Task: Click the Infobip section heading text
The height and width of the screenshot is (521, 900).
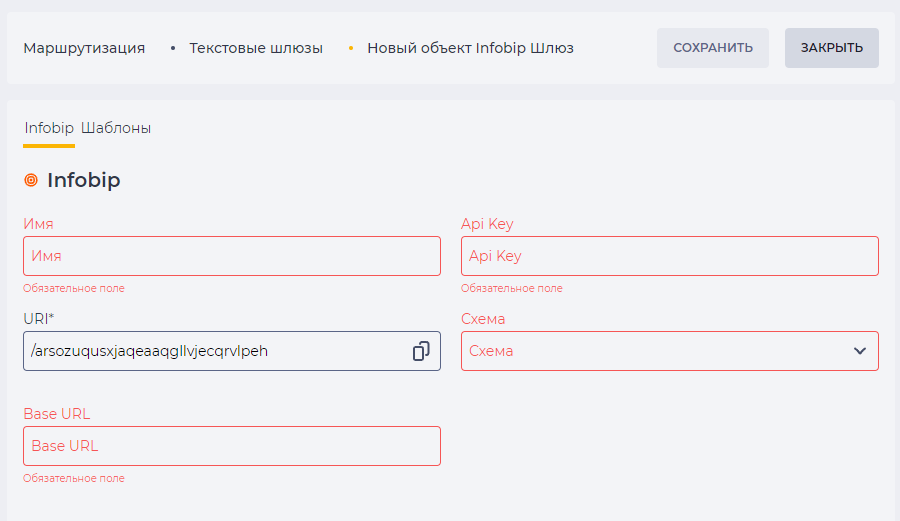Action: (x=84, y=180)
